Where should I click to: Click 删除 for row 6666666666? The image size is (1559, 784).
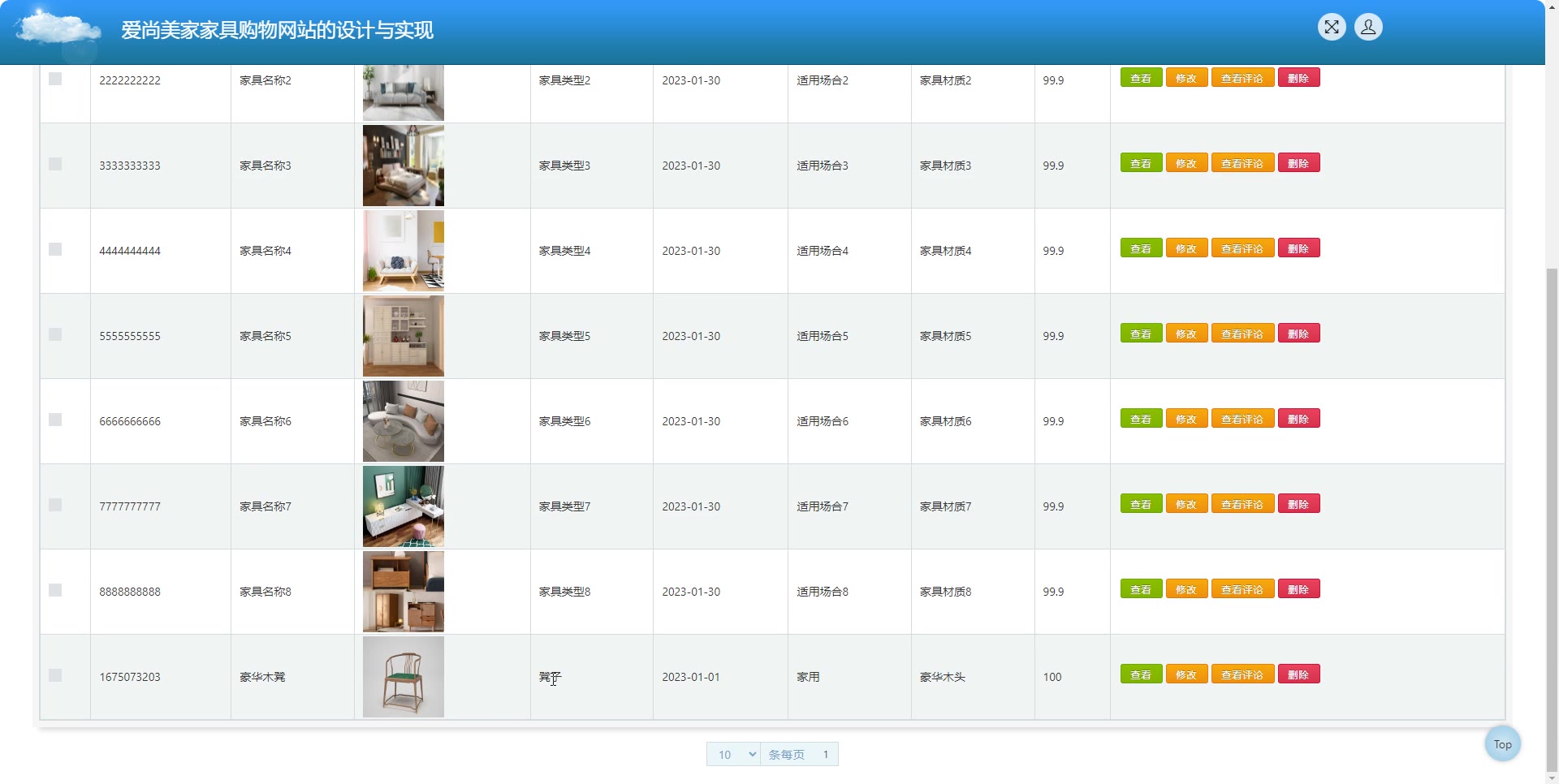pyautogui.click(x=1298, y=419)
